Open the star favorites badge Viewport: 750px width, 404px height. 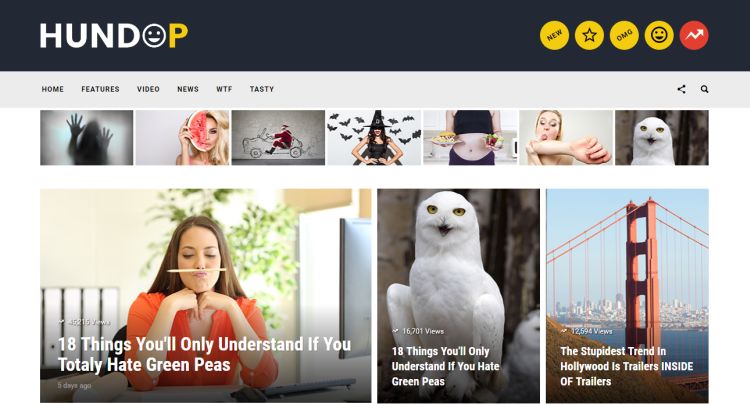[589, 35]
